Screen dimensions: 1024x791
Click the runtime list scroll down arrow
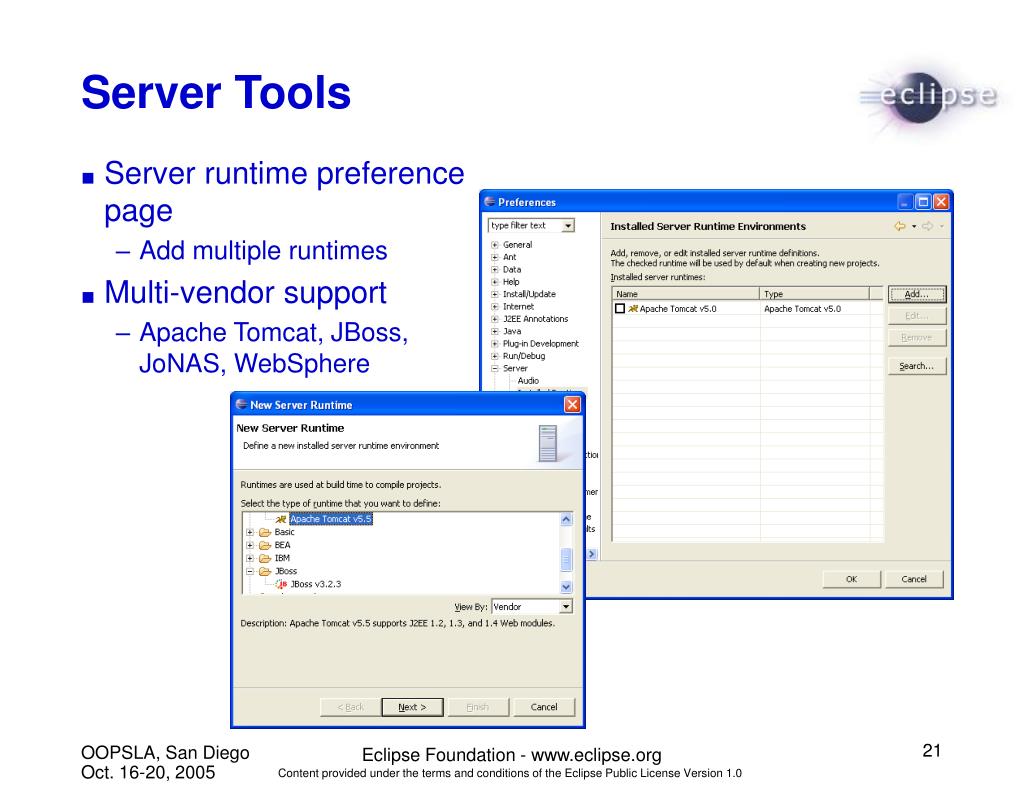click(566, 587)
